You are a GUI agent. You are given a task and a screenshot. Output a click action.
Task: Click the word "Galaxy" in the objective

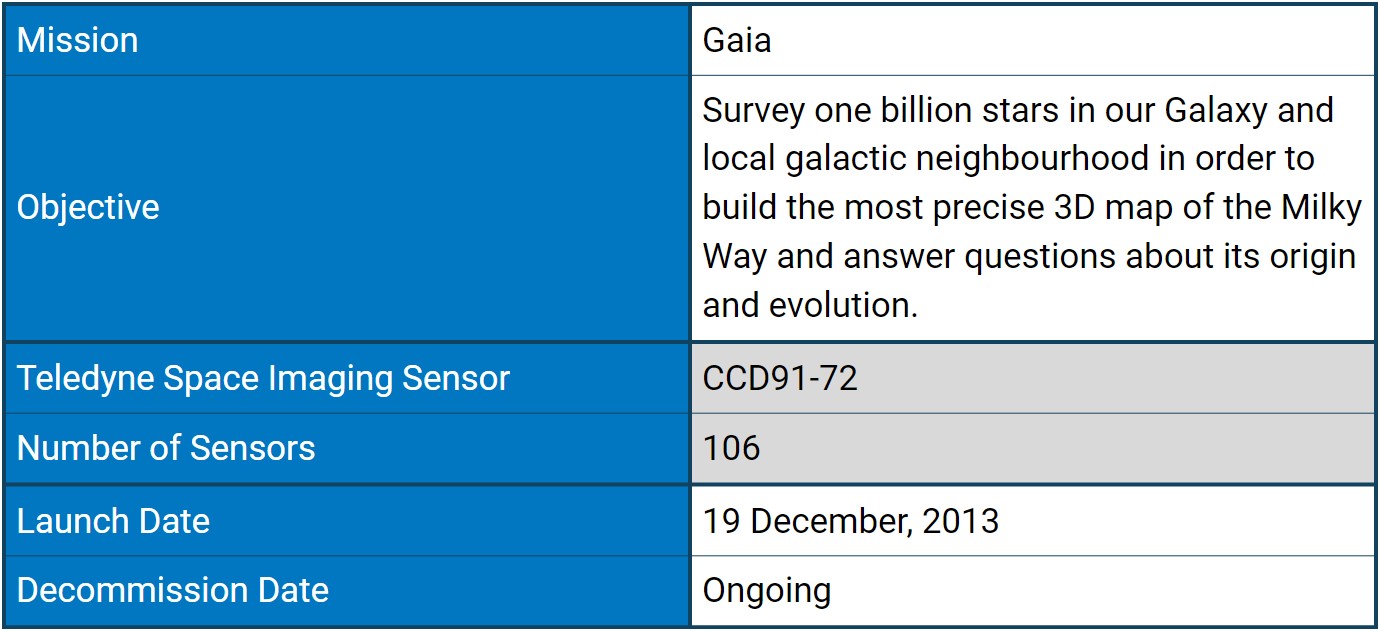tap(1211, 109)
